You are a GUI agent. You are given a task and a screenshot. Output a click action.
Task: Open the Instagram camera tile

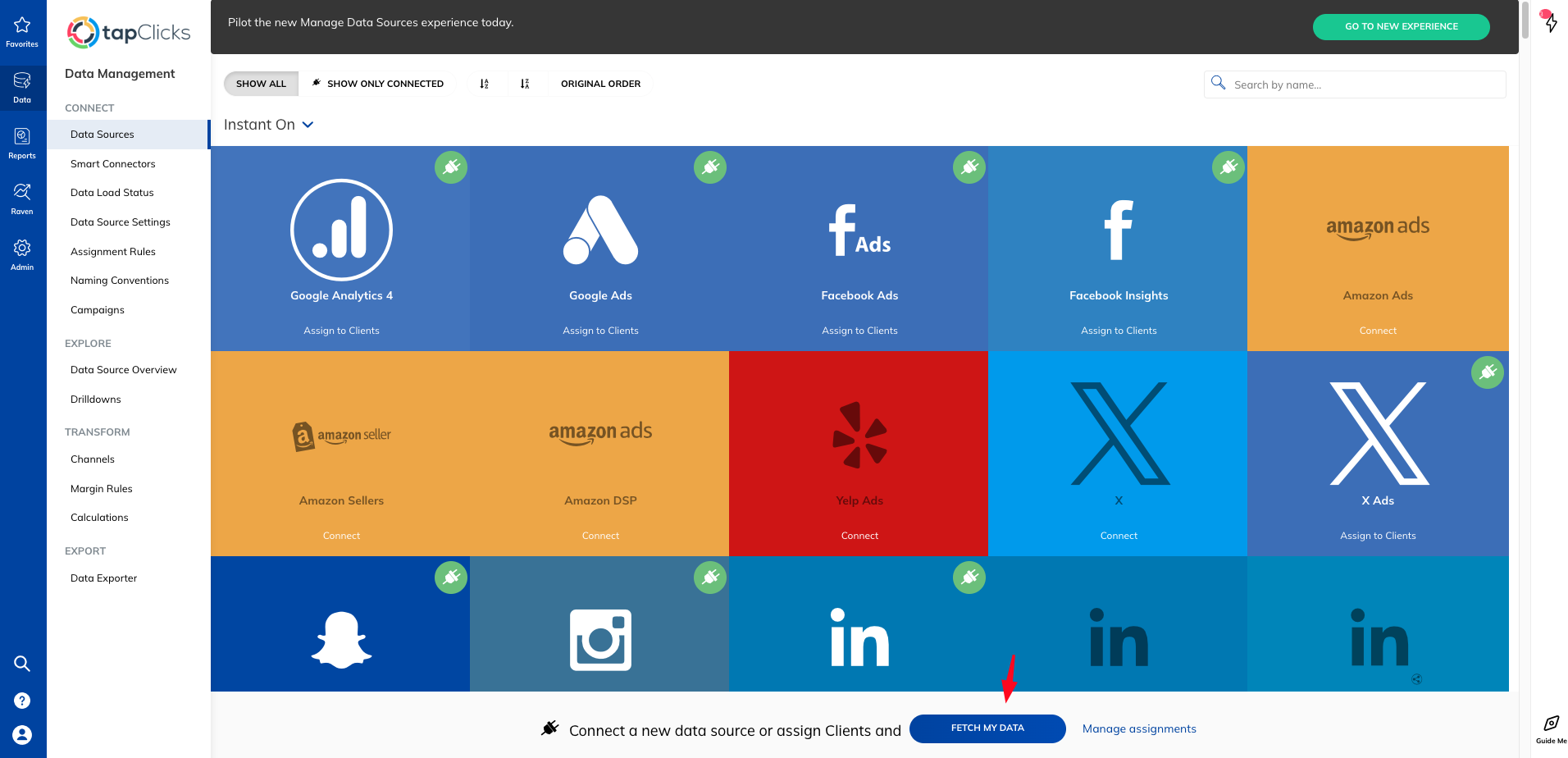tap(600, 640)
